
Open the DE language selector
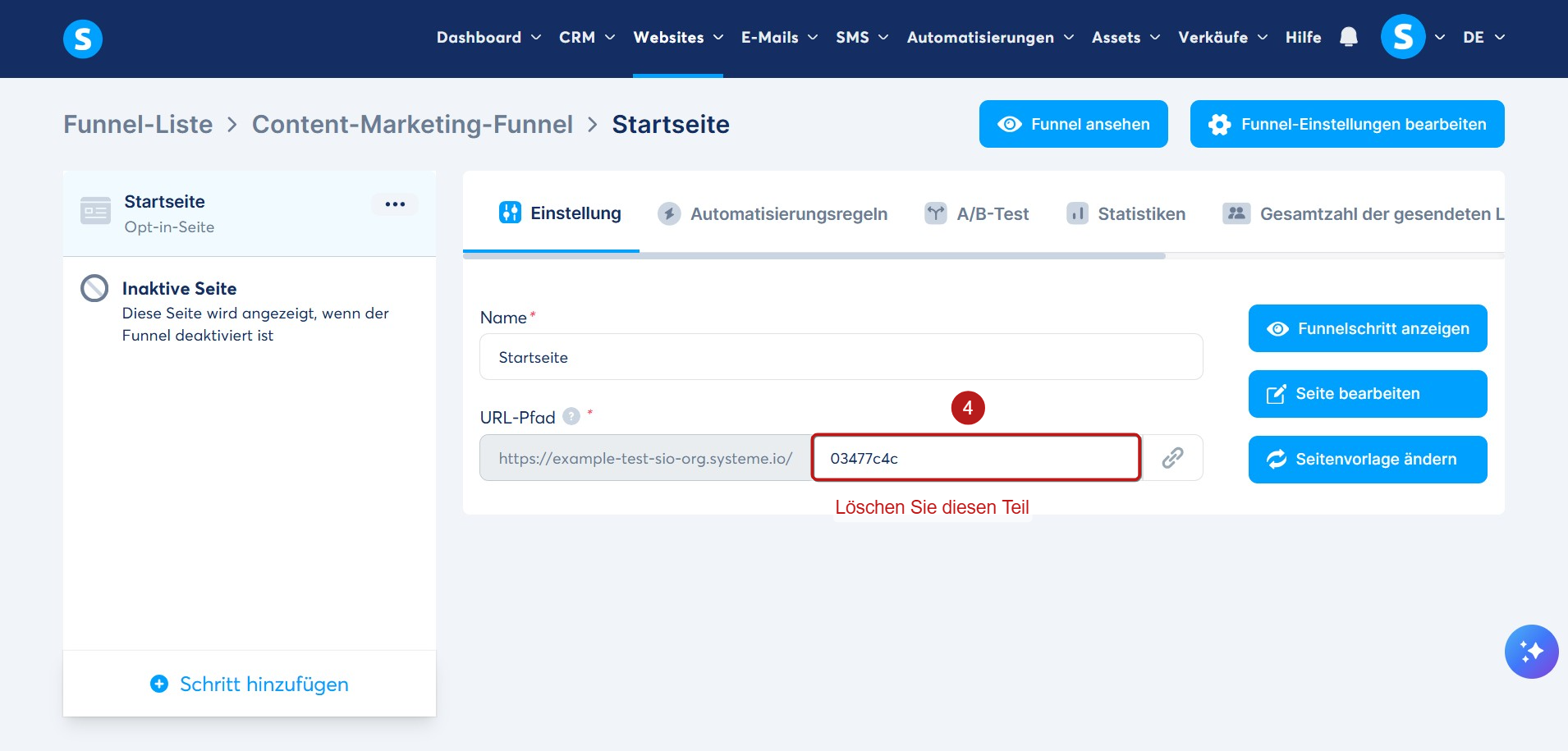point(1483,37)
